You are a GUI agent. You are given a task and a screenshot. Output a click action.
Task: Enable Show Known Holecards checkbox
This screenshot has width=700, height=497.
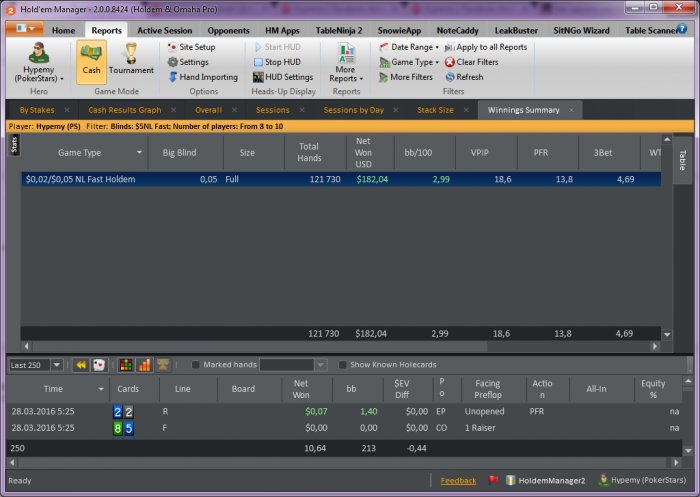click(x=343, y=365)
